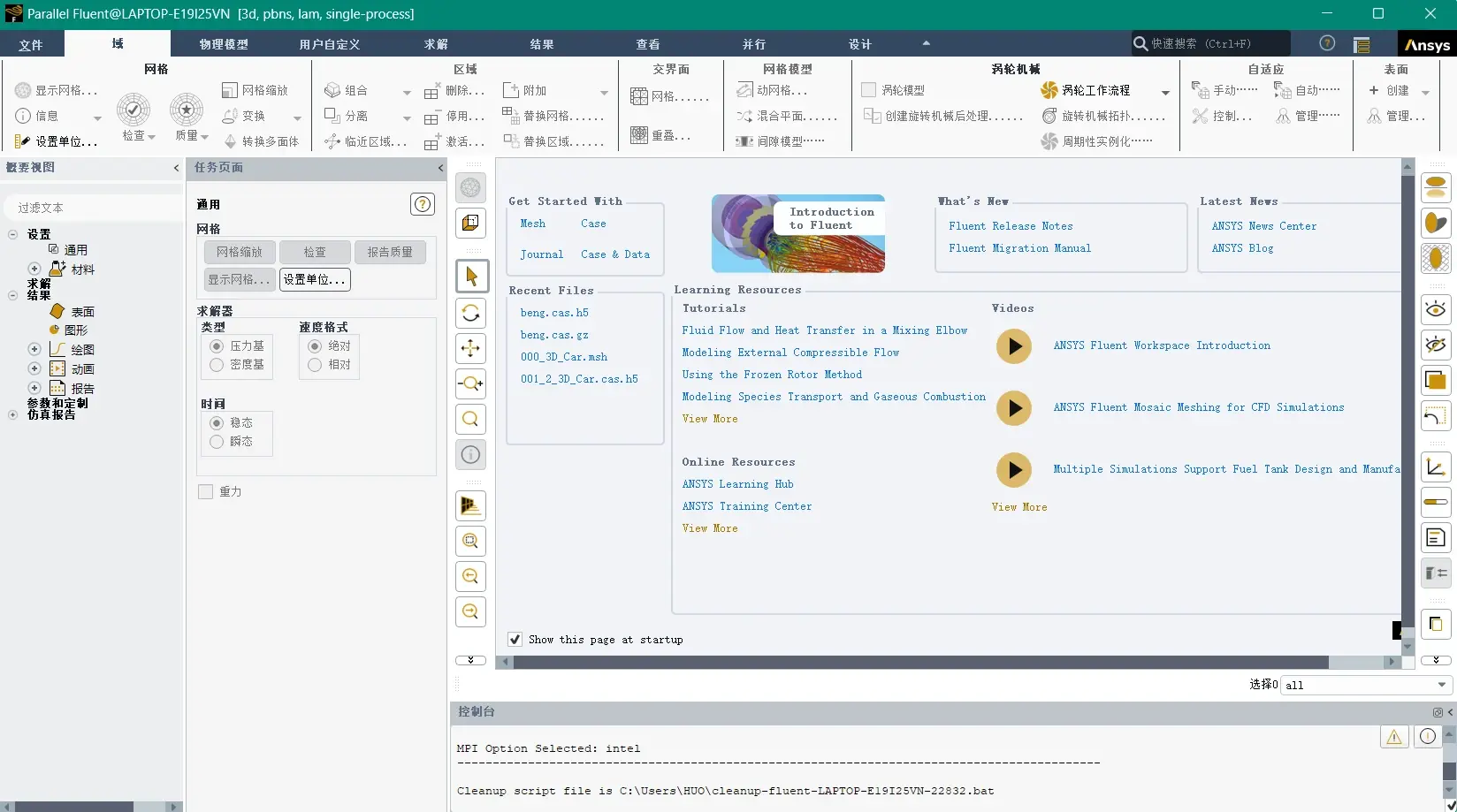Select 相对 relative velocity formulation
The width and height of the screenshot is (1457, 812).
[315, 365]
